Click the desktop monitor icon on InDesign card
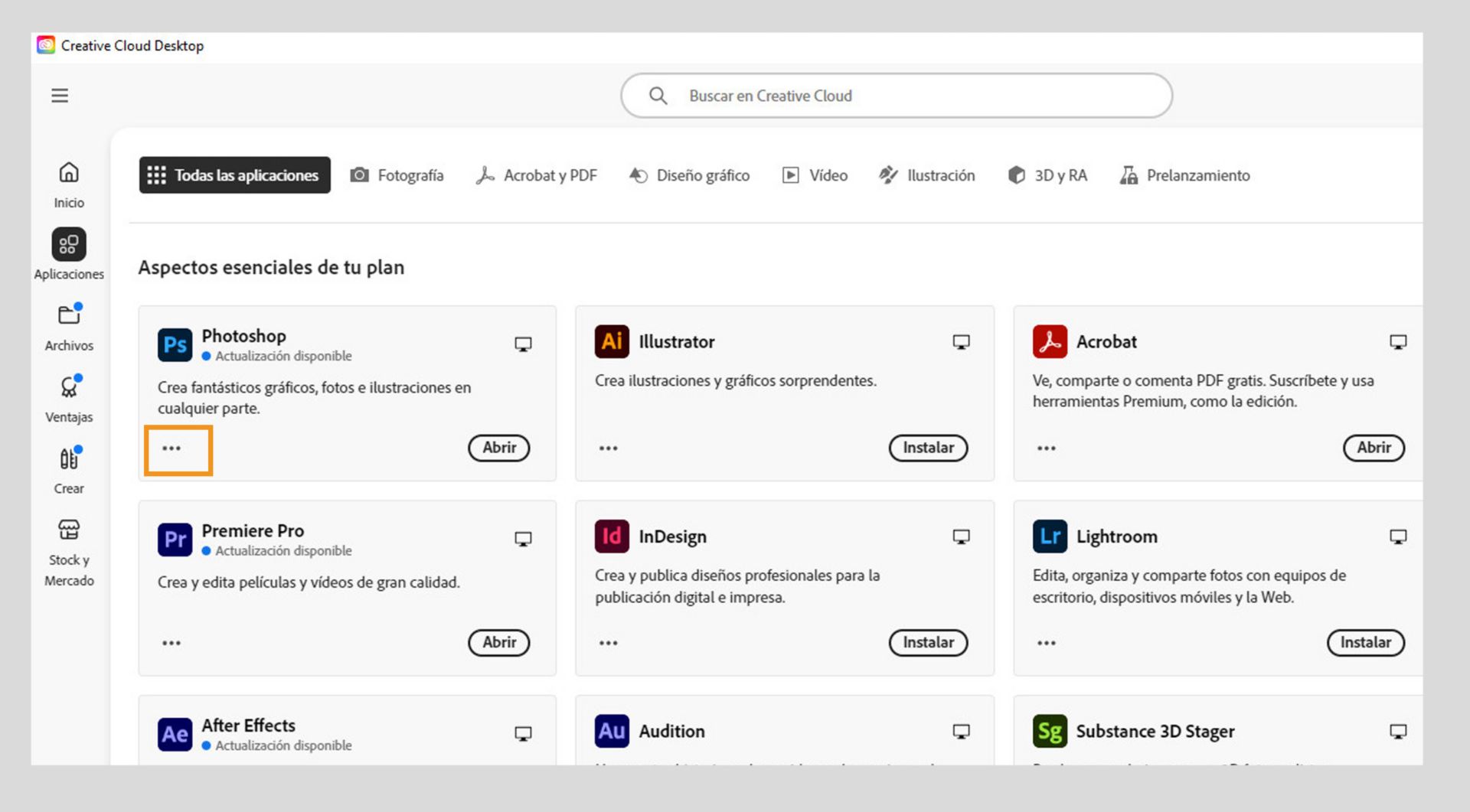 click(961, 536)
